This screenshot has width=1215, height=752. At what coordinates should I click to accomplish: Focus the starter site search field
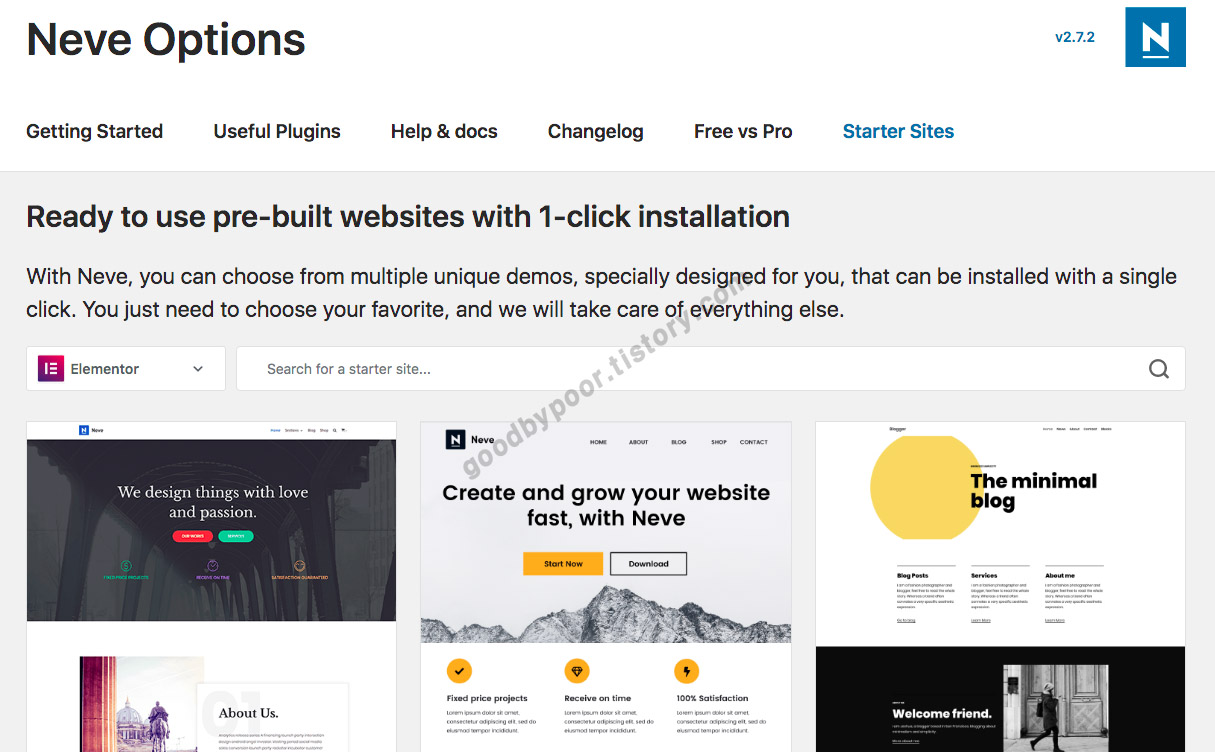711,369
